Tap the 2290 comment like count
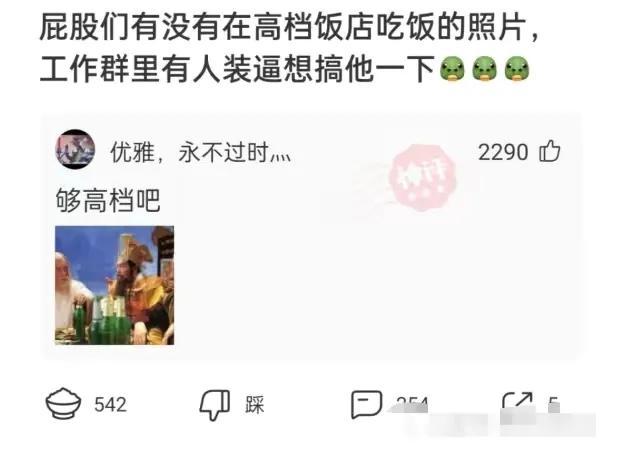Screen dimensions: 632x454 tap(503, 152)
